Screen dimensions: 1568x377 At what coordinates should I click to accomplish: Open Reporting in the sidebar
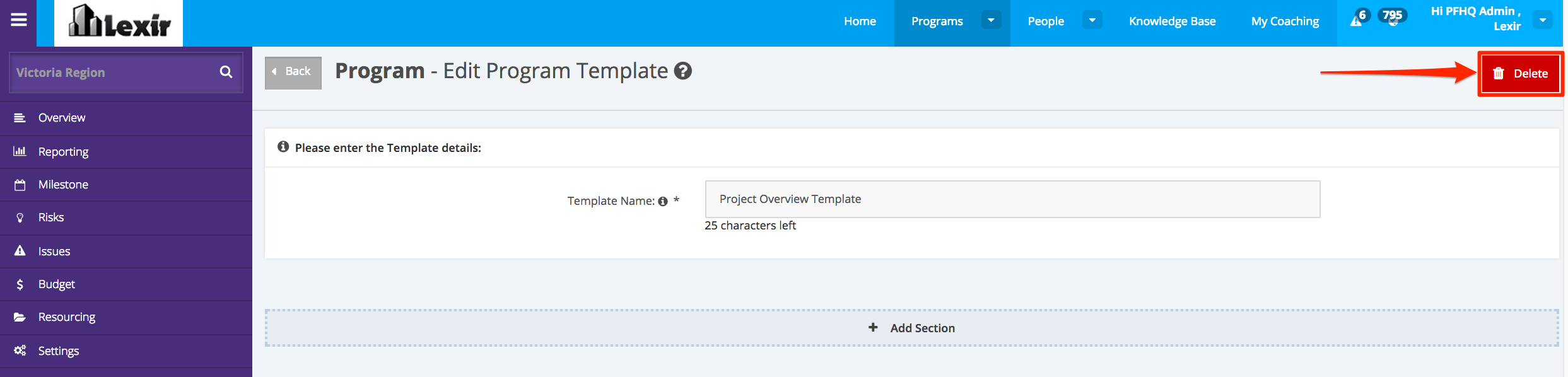pyautogui.click(x=63, y=152)
